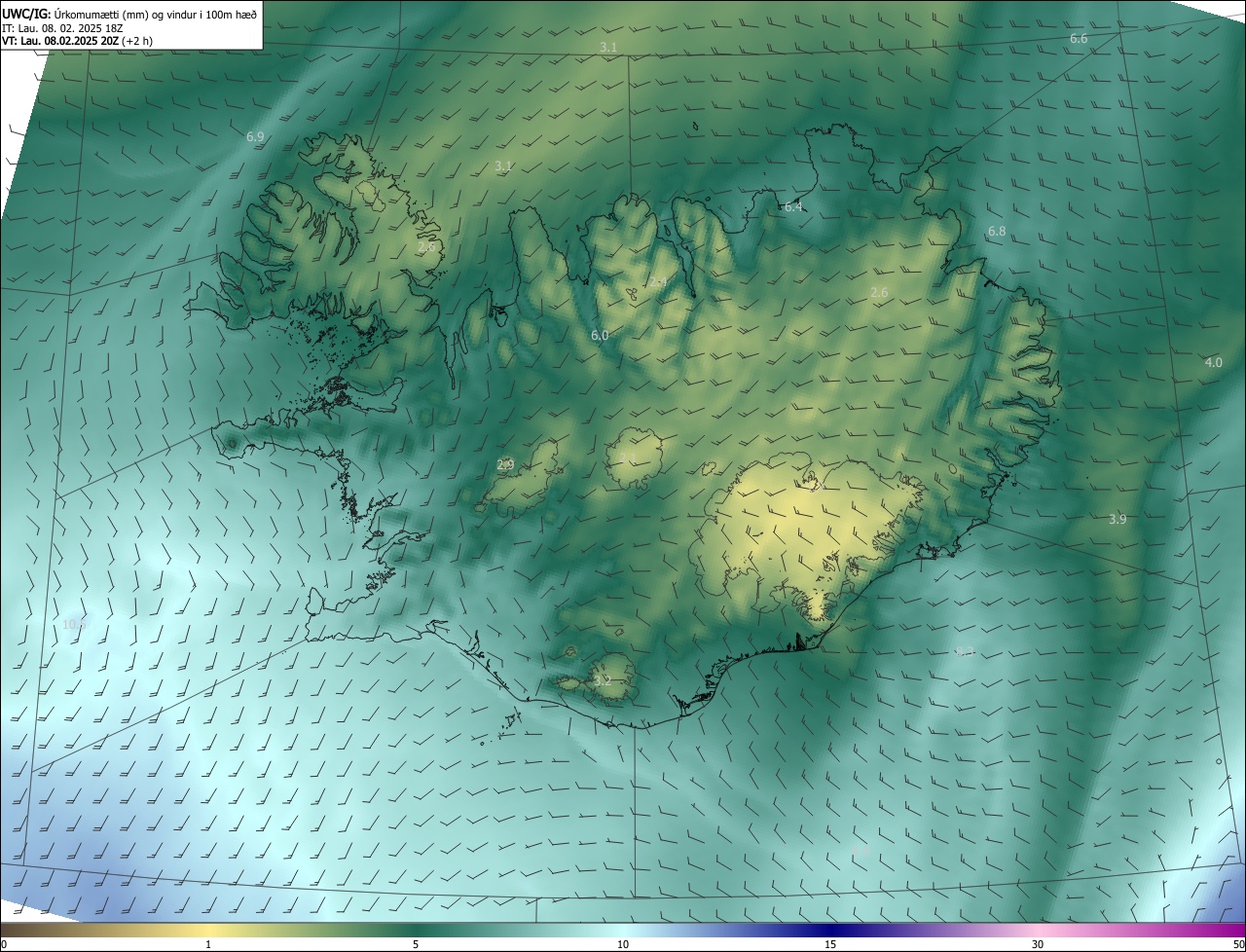This screenshot has height=952, width=1246.
Task: Click the colorbar tick label 1
Action: pos(208,945)
